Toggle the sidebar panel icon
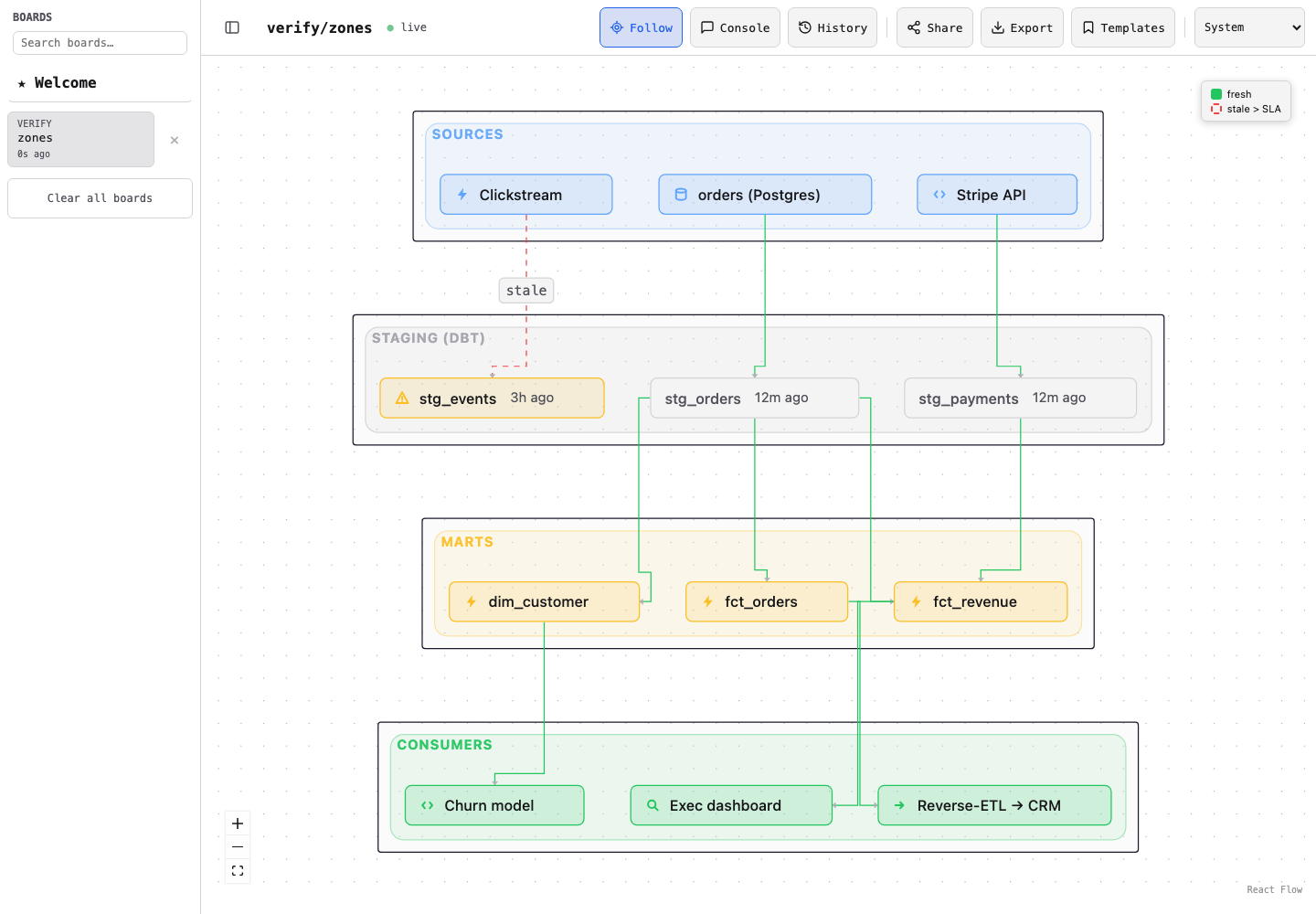 232,27
